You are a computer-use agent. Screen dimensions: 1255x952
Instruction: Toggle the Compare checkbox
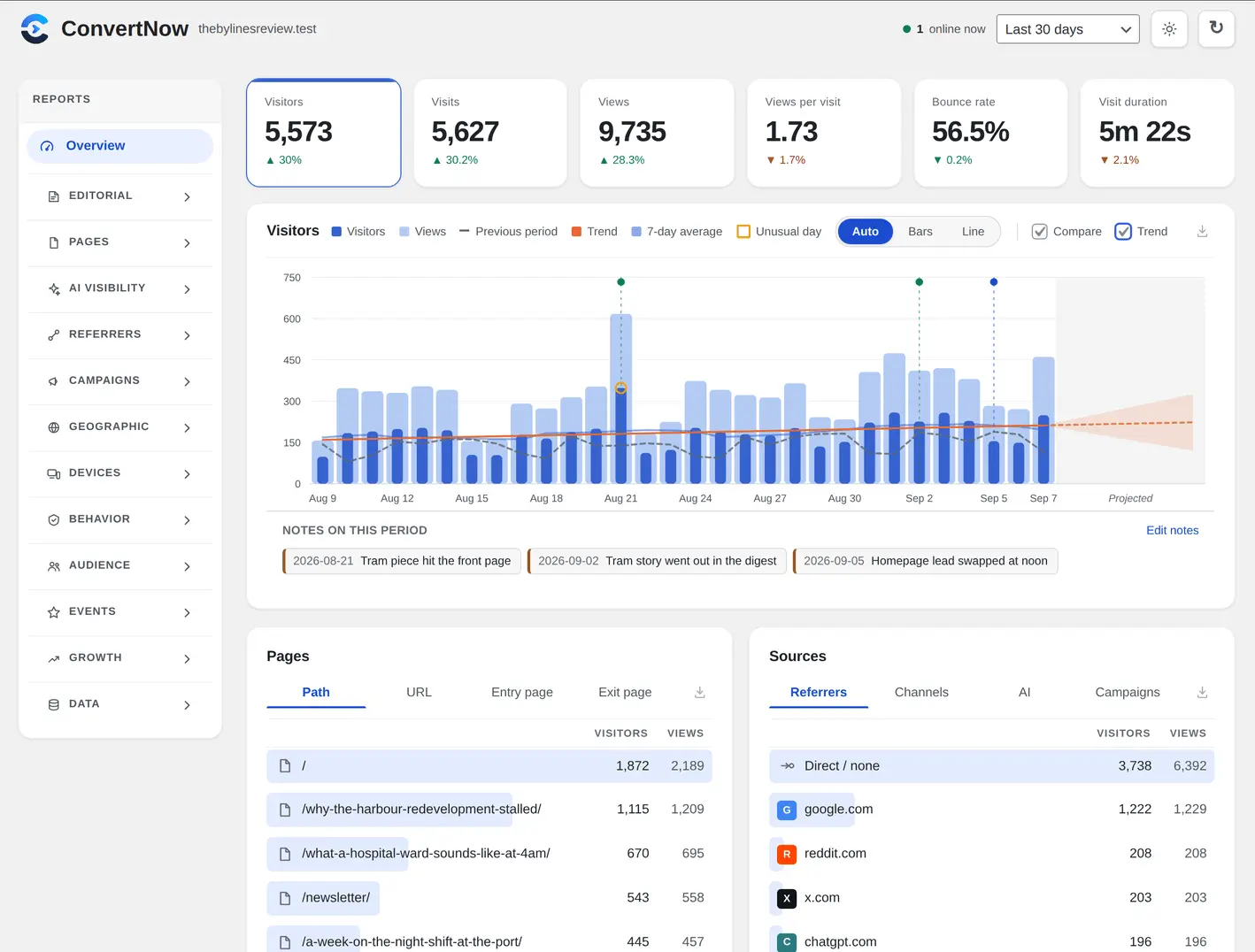tap(1040, 232)
